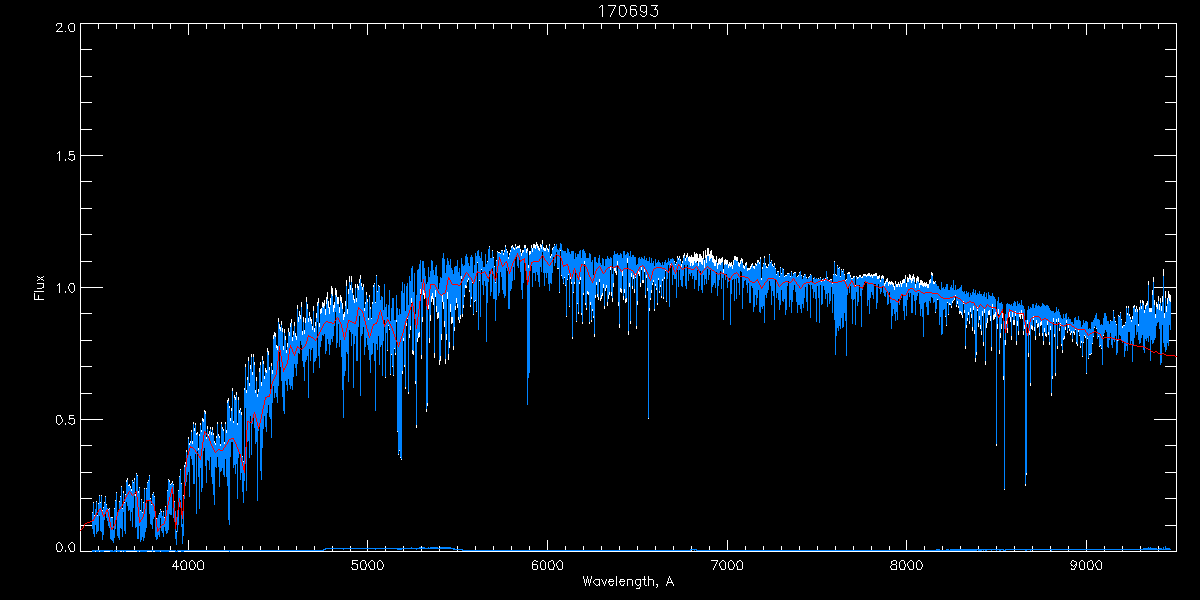Click the 9000 wavelength tick label
The height and width of the screenshot is (600, 1200).
point(1086,564)
